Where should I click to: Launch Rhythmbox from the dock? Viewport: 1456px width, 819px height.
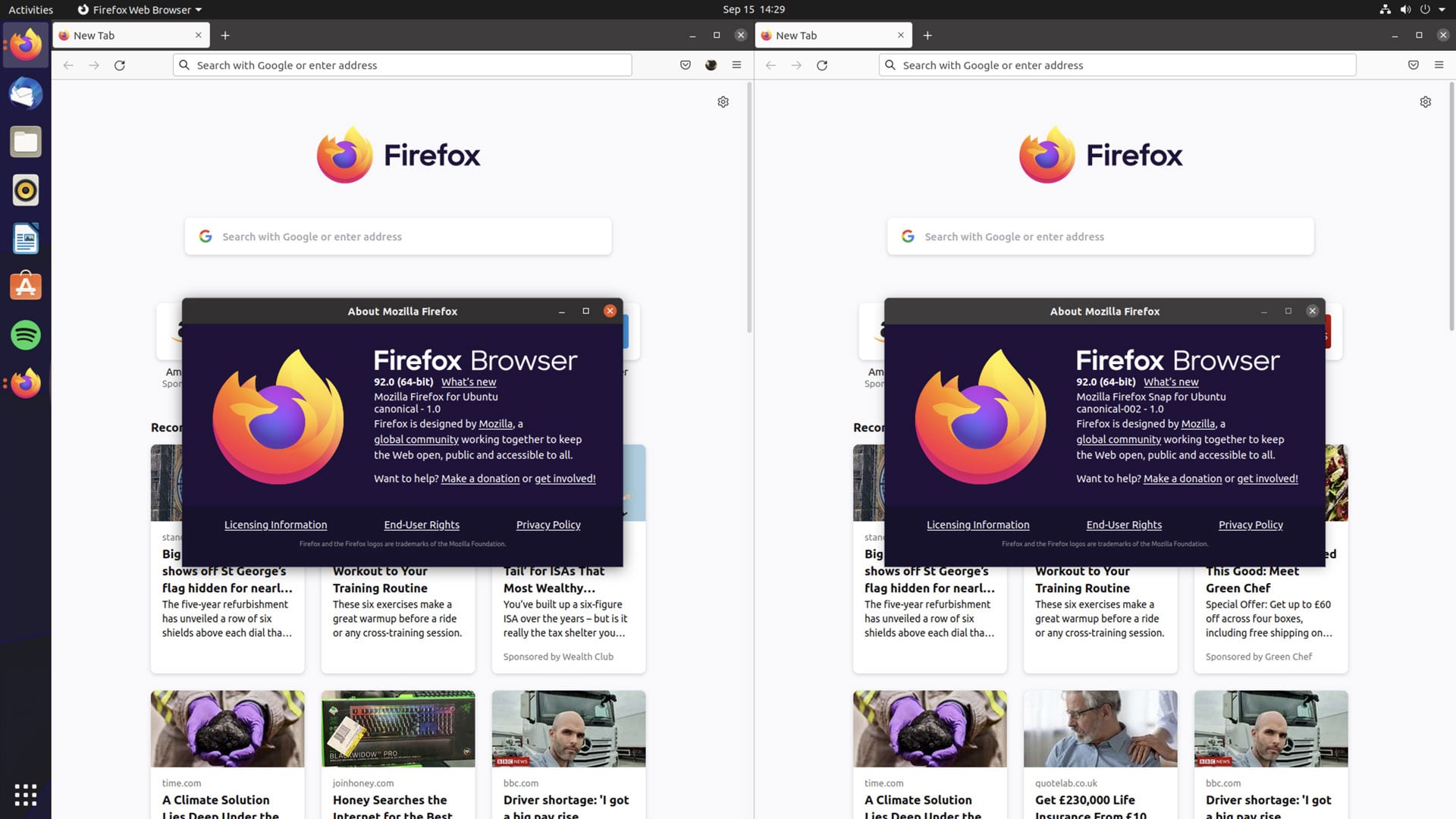[x=26, y=190]
